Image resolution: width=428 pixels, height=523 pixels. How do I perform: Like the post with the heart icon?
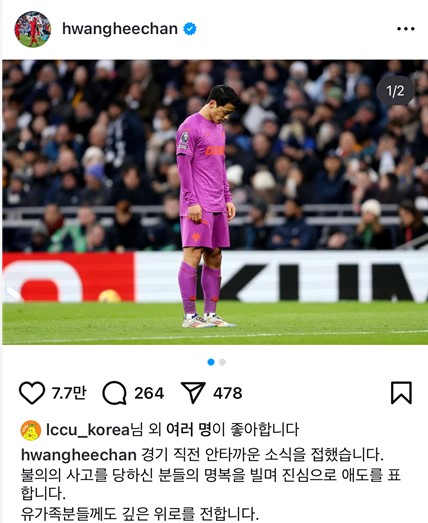pos(32,393)
